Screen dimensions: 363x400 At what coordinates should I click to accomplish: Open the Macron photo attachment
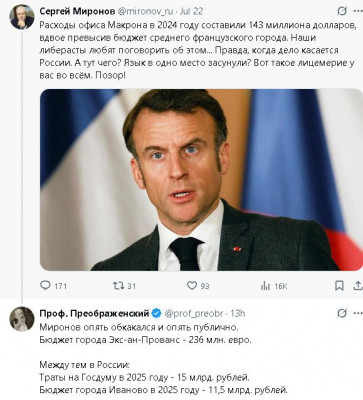pyautogui.click(x=201, y=180)
